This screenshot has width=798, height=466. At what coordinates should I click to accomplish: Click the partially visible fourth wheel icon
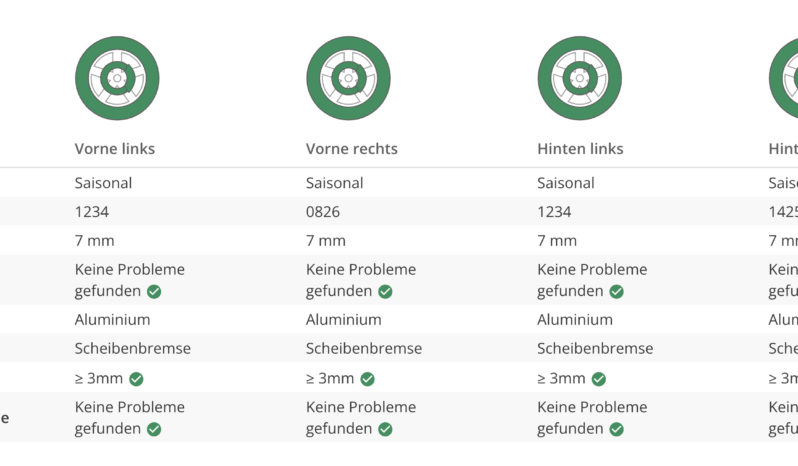coord(784,78)
